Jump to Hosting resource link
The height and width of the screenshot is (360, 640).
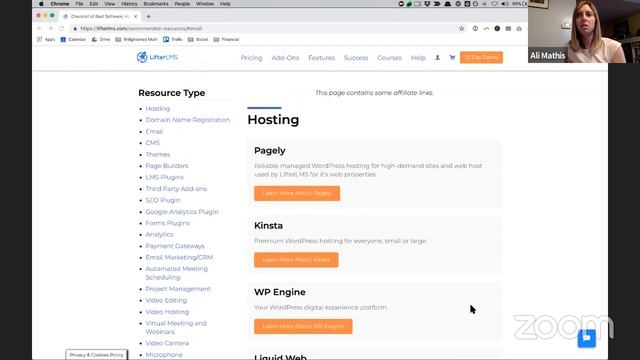[158, 109]
